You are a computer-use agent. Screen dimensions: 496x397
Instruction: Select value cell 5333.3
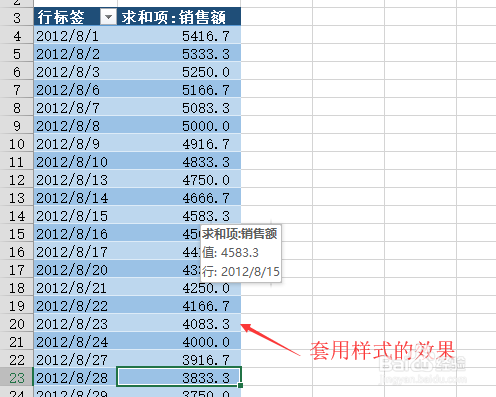tap(179, 54)
